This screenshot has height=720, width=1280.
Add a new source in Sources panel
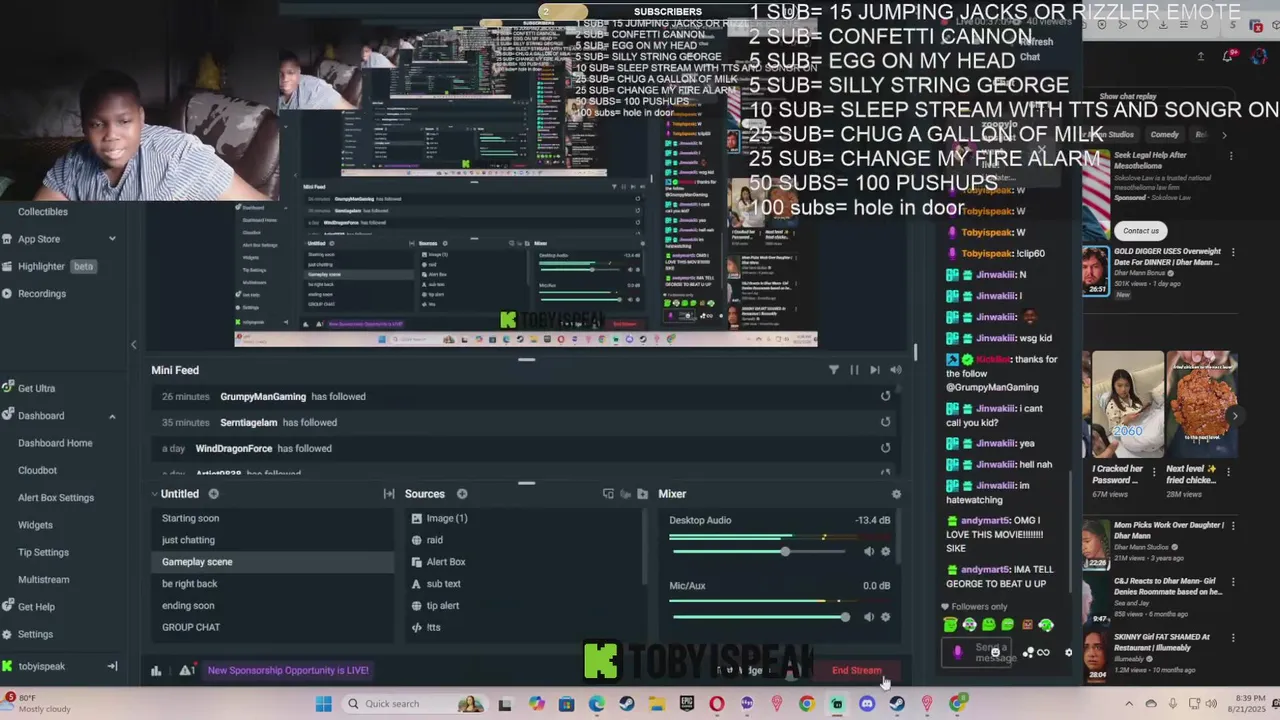click(x=462, y=494)
